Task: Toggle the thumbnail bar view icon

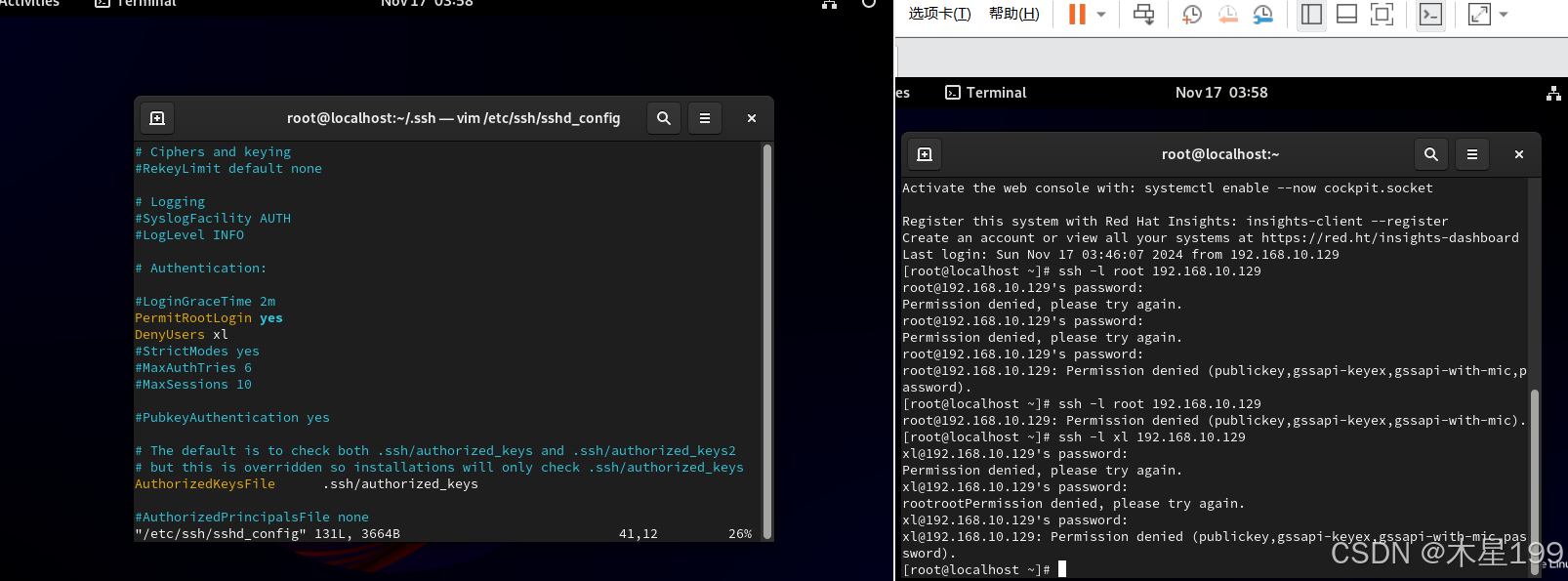Action: click(x=1346, y=14)
